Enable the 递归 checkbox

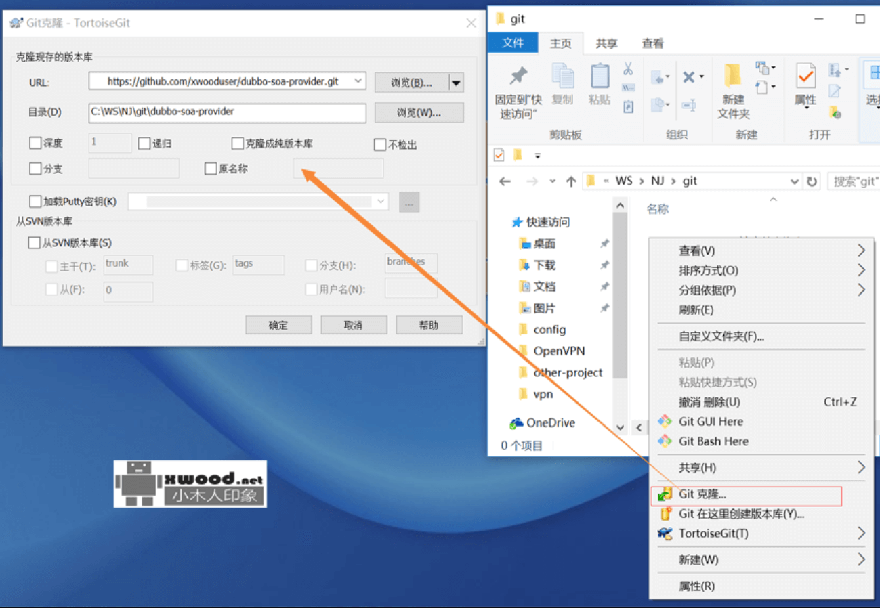click(144, 144)
